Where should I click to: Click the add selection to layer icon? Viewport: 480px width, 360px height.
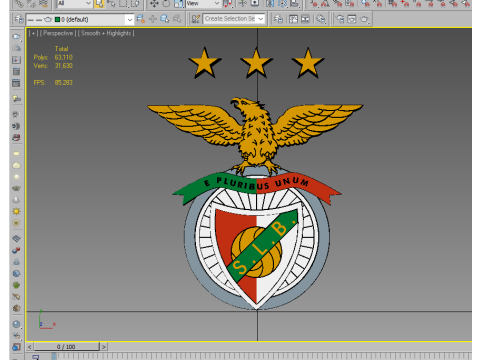click(141, 19)
